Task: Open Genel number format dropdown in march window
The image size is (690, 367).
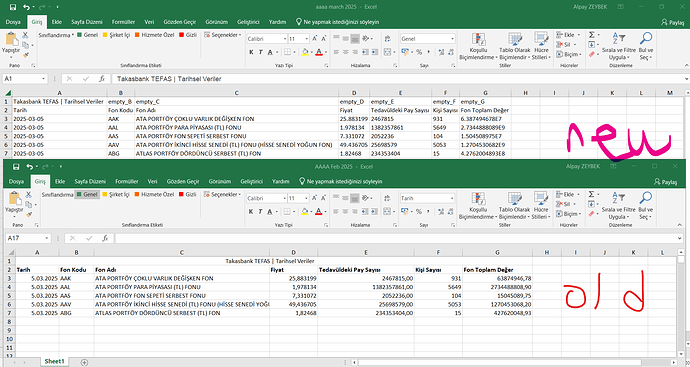Action: 452,39
